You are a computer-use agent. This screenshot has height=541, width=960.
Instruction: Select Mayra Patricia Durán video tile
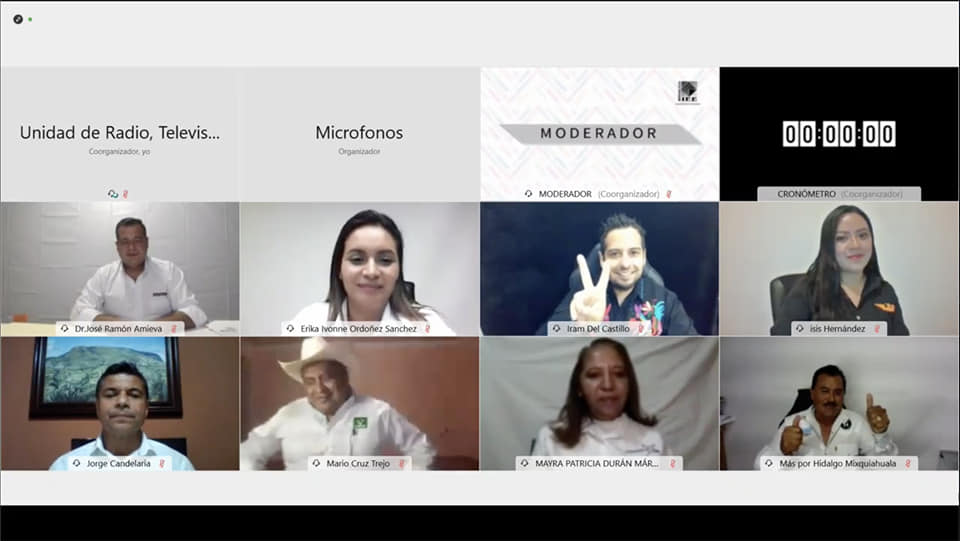tap(599, 403)
